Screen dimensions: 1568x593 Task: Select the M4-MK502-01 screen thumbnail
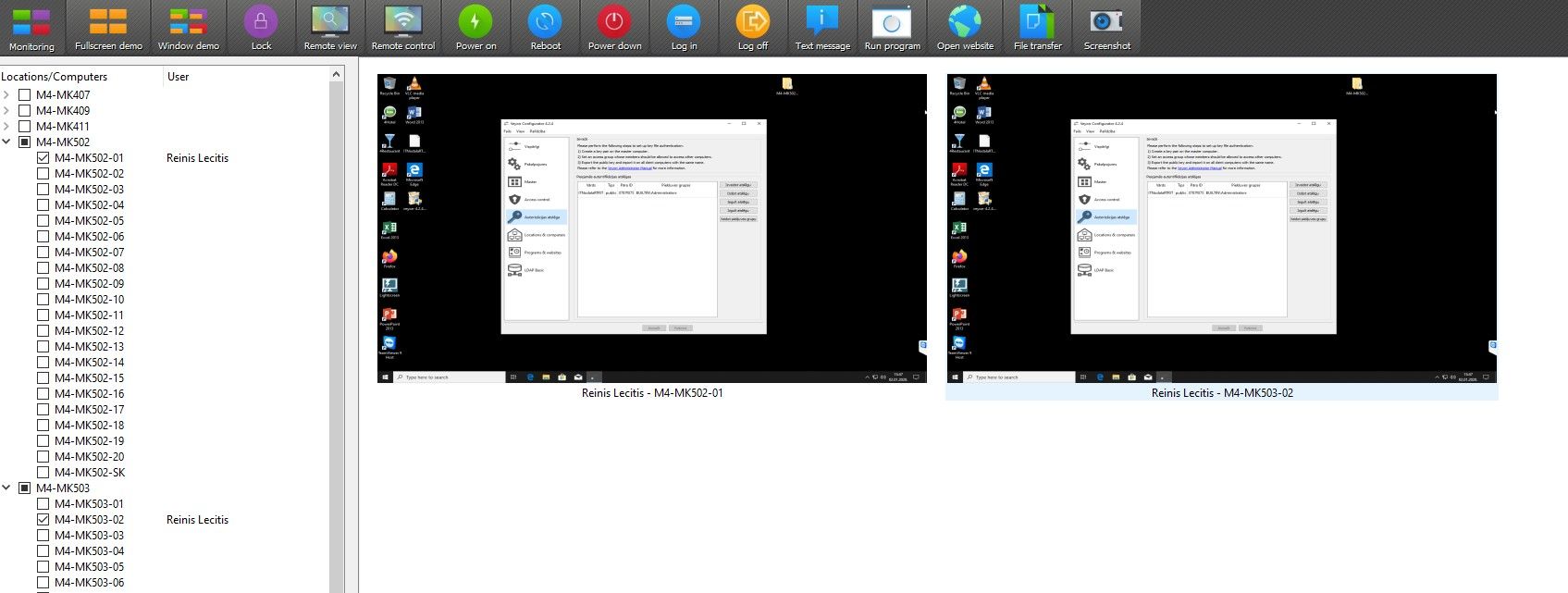tap(652, 229)
